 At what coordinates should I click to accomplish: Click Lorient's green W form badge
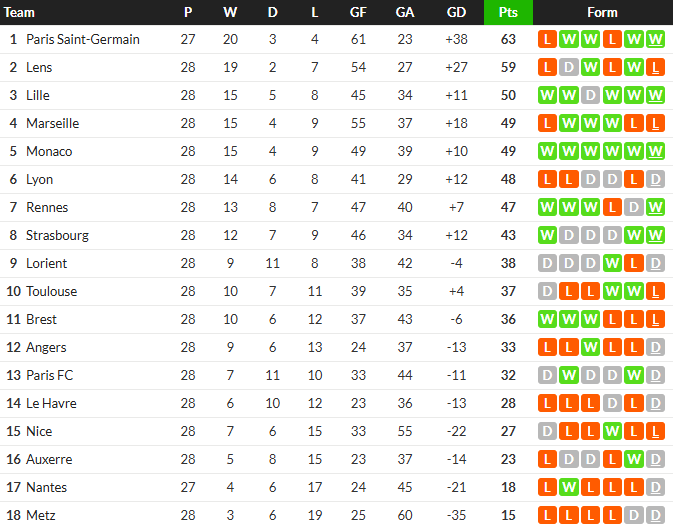612,263
